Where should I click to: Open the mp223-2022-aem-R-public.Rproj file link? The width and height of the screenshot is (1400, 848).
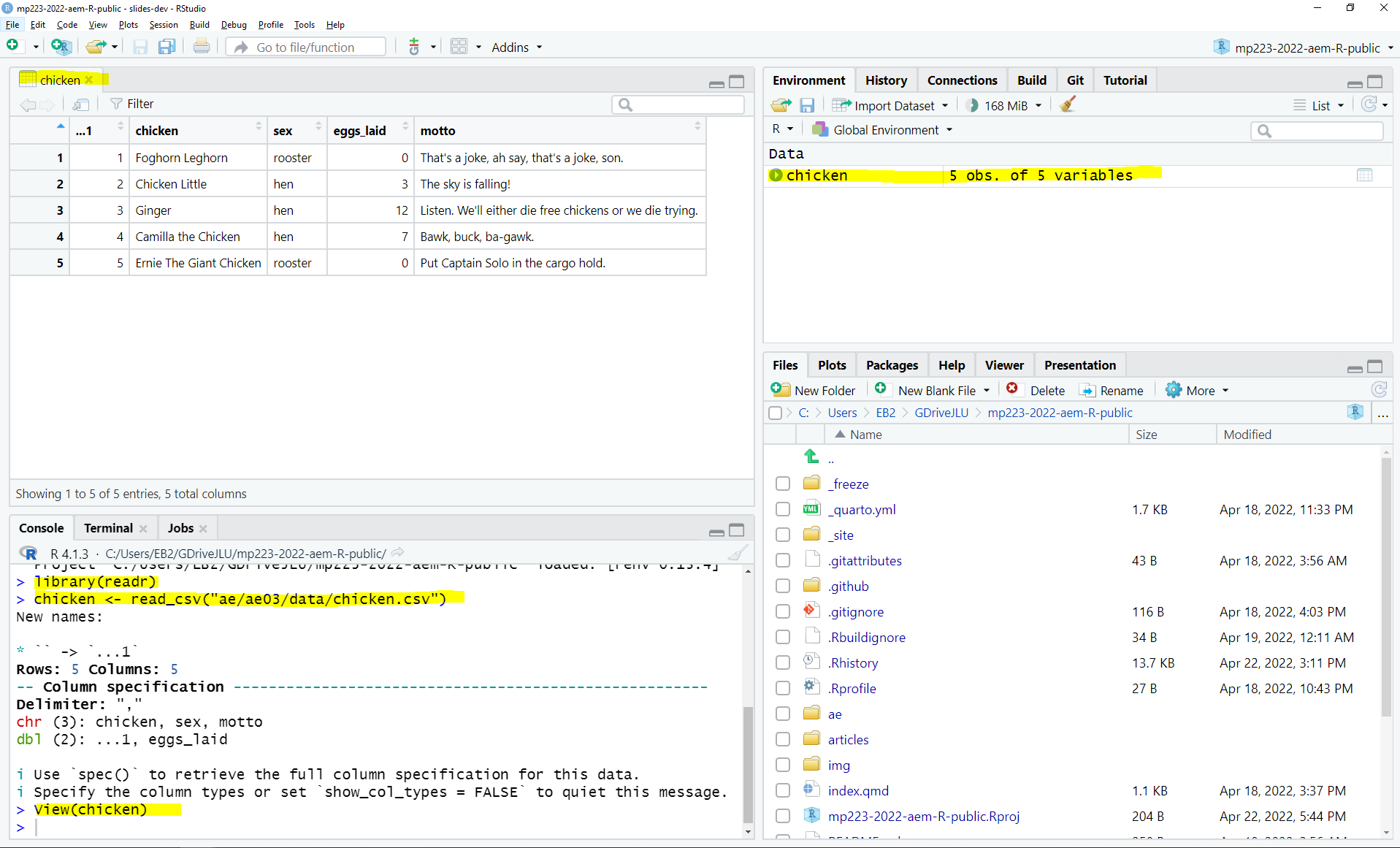[923, 816]
